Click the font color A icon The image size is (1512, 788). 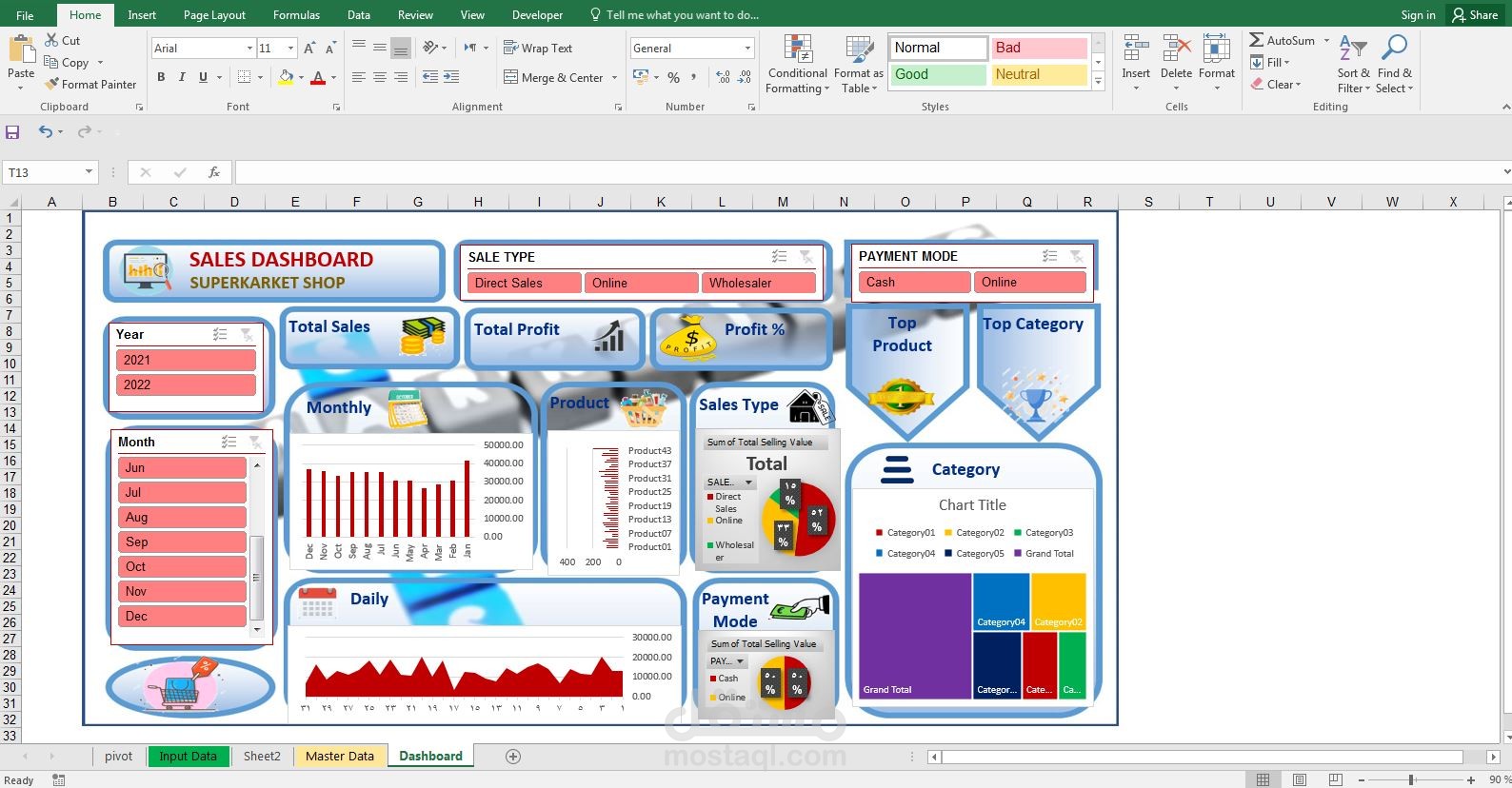[318, 77]
